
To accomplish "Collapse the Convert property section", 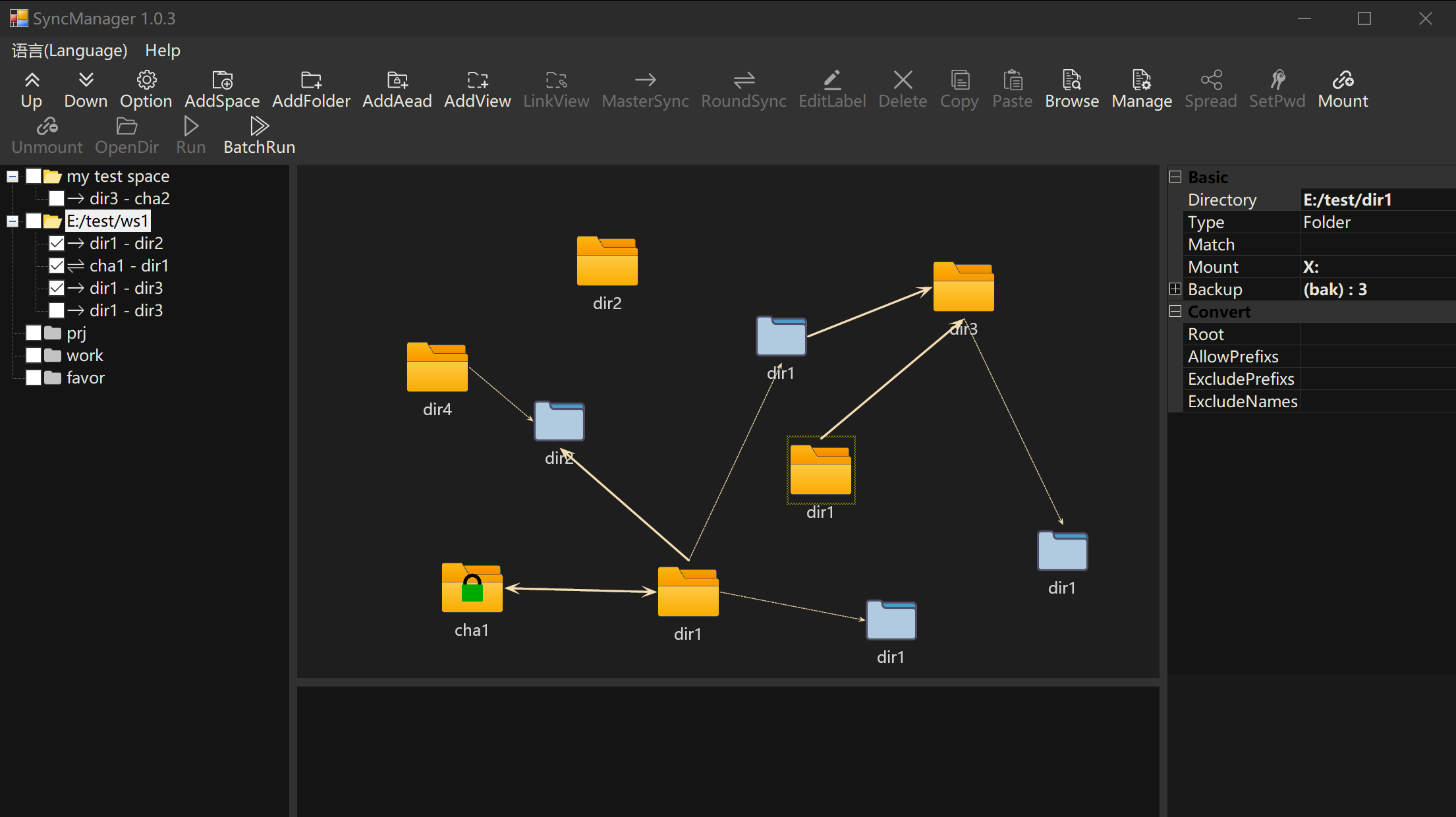I will 1175,311.
